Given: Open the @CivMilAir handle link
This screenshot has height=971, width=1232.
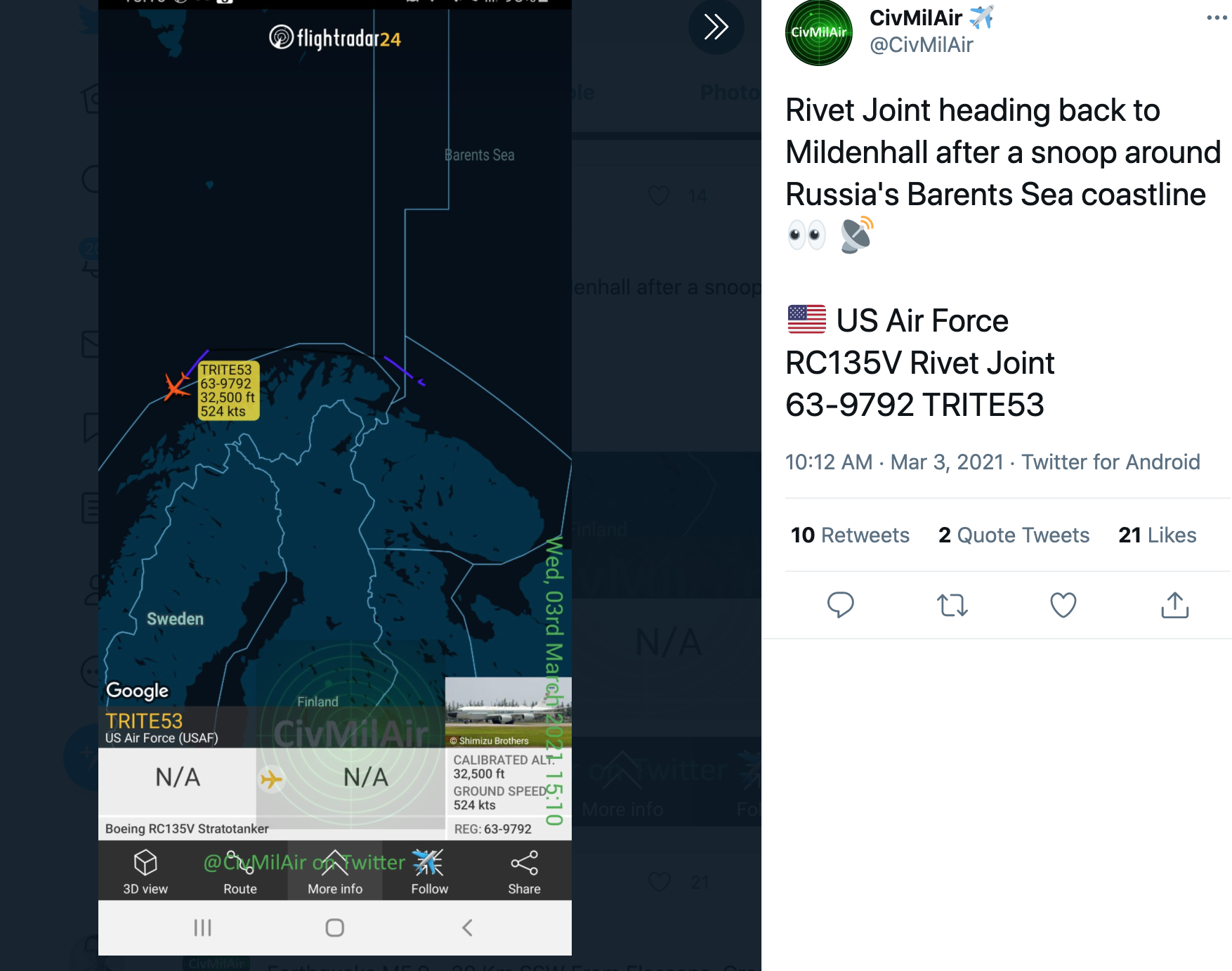Looking at the screenshot, I should tap(921, 45).
